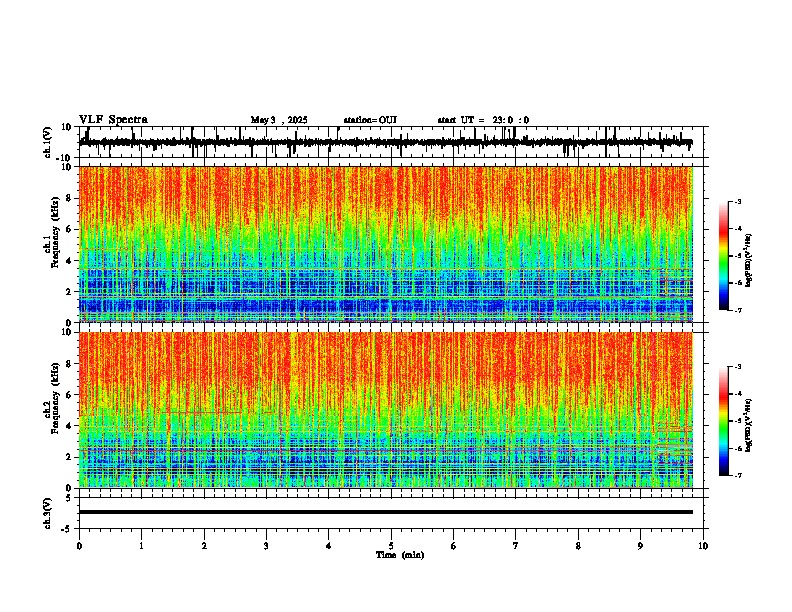Click the "ch.1 Frequency (kHz)" axis label

click(51, 233)
